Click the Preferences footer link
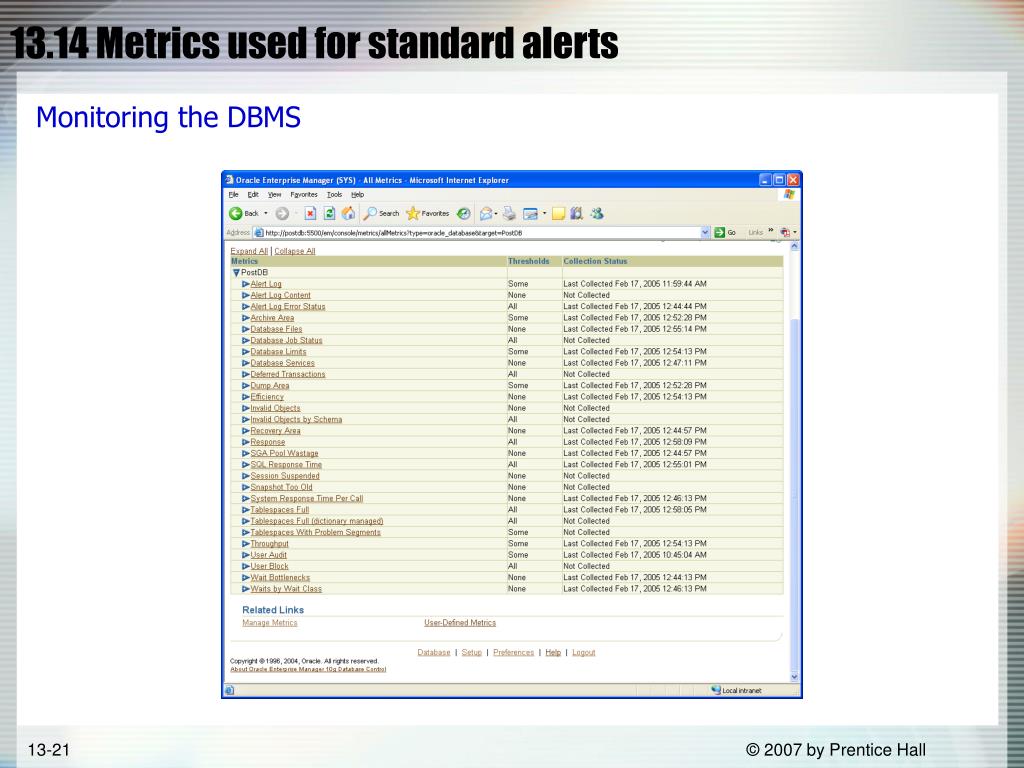 click(x=513, y=652)
